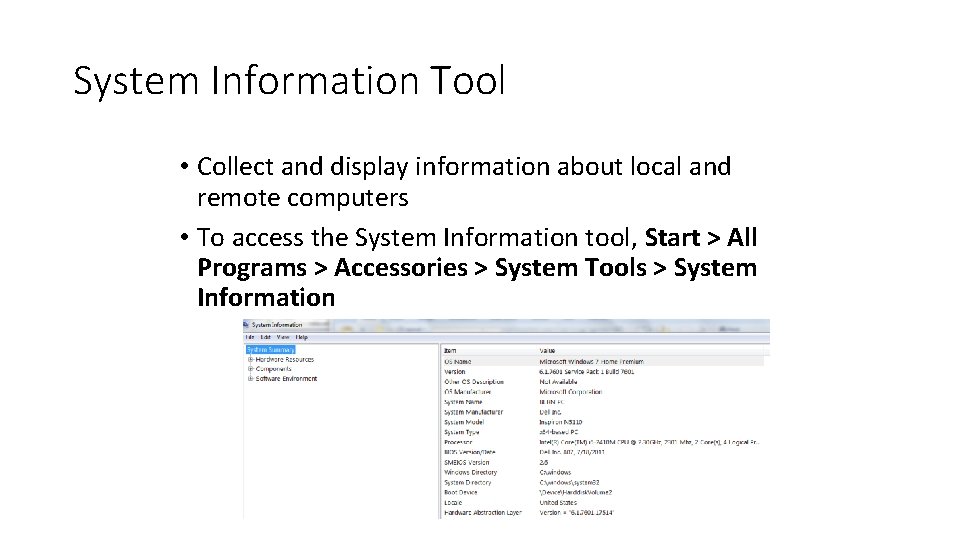Select the Version row label

[x=455, y=372]
